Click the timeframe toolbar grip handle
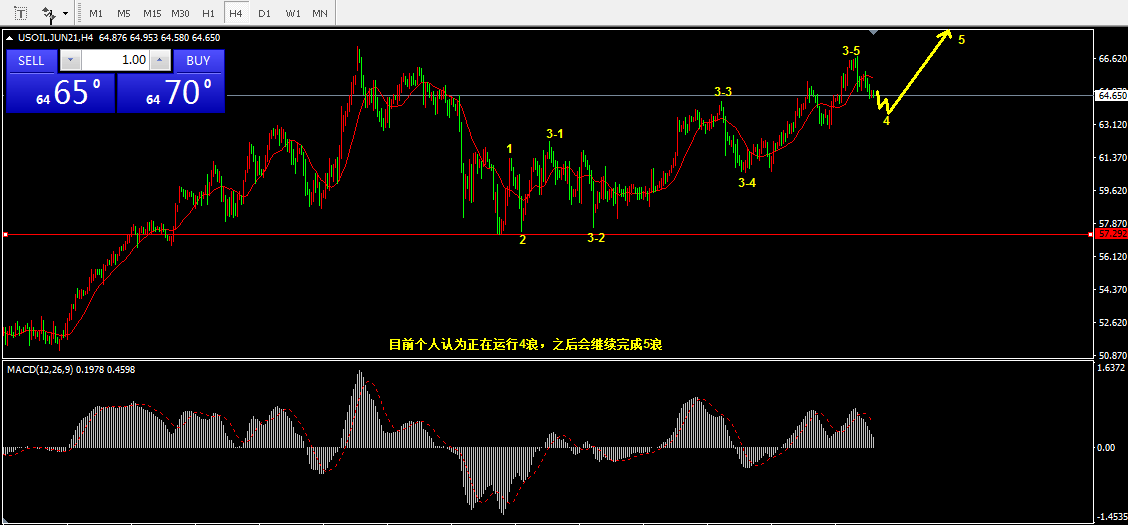The image size is (1128, 525). [78, 13]
